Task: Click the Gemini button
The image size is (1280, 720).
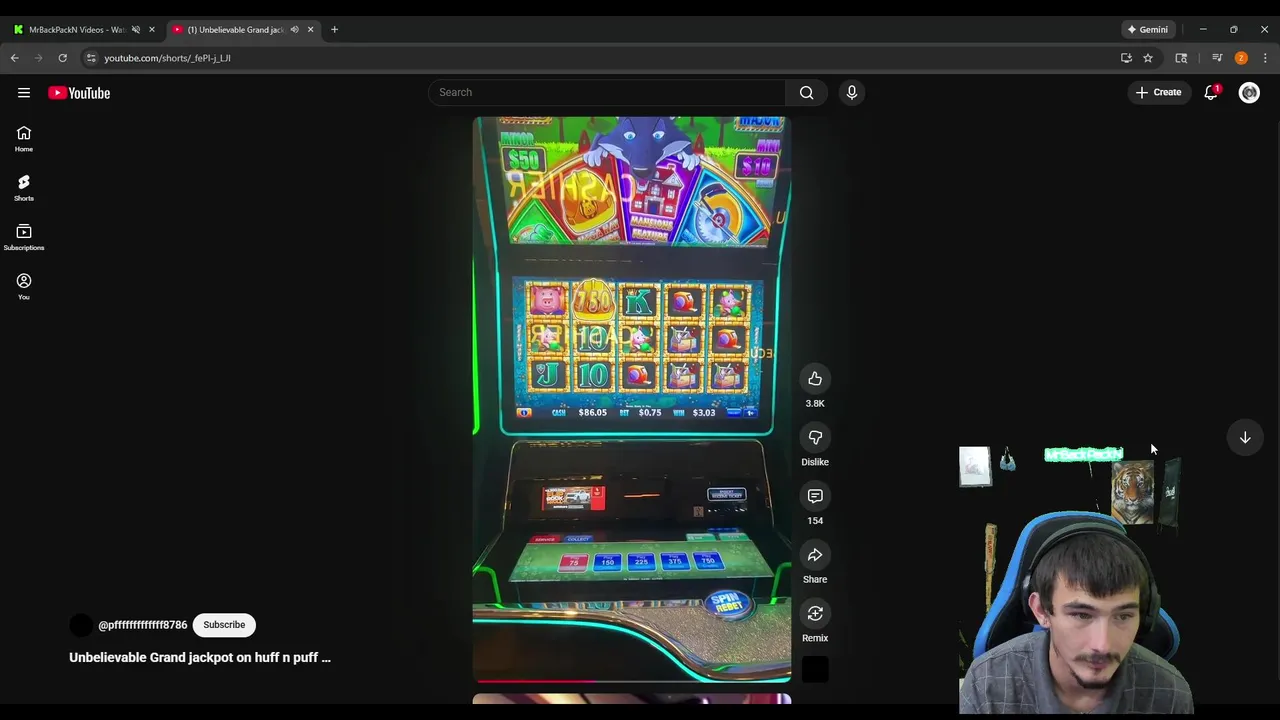Action: [1147, 30]
